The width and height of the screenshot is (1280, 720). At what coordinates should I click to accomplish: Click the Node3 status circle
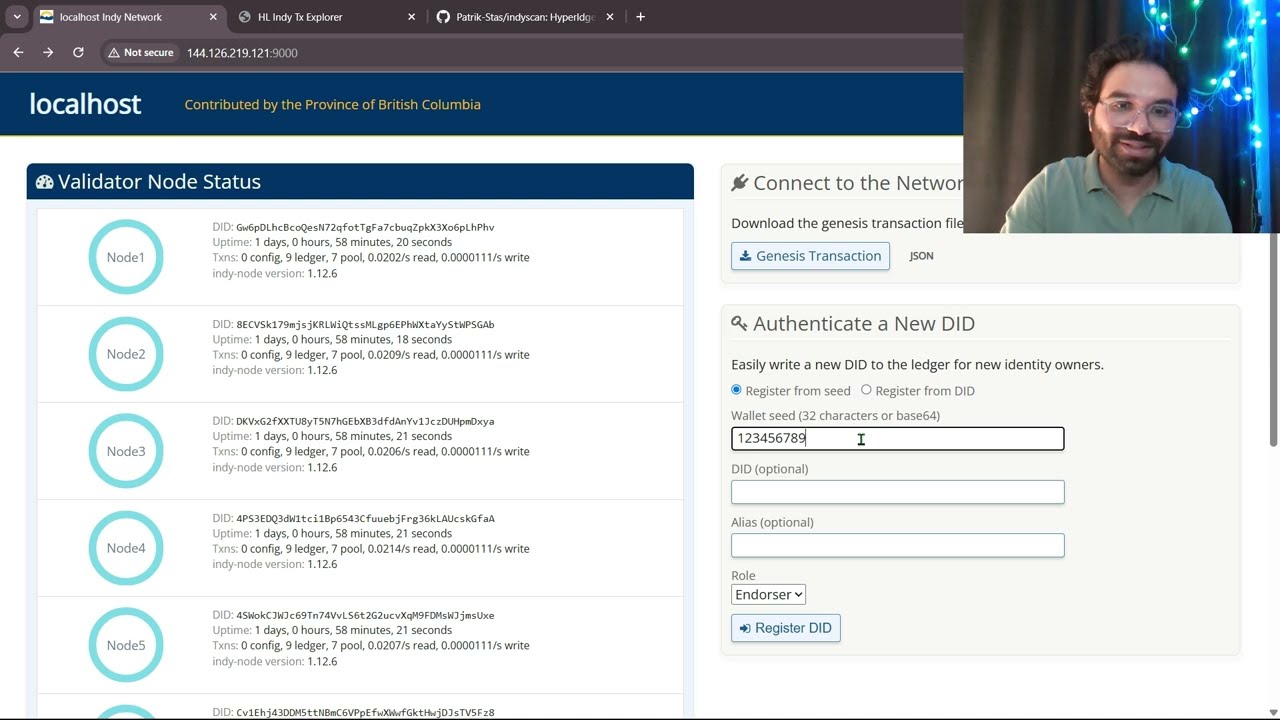coord(126,451)
